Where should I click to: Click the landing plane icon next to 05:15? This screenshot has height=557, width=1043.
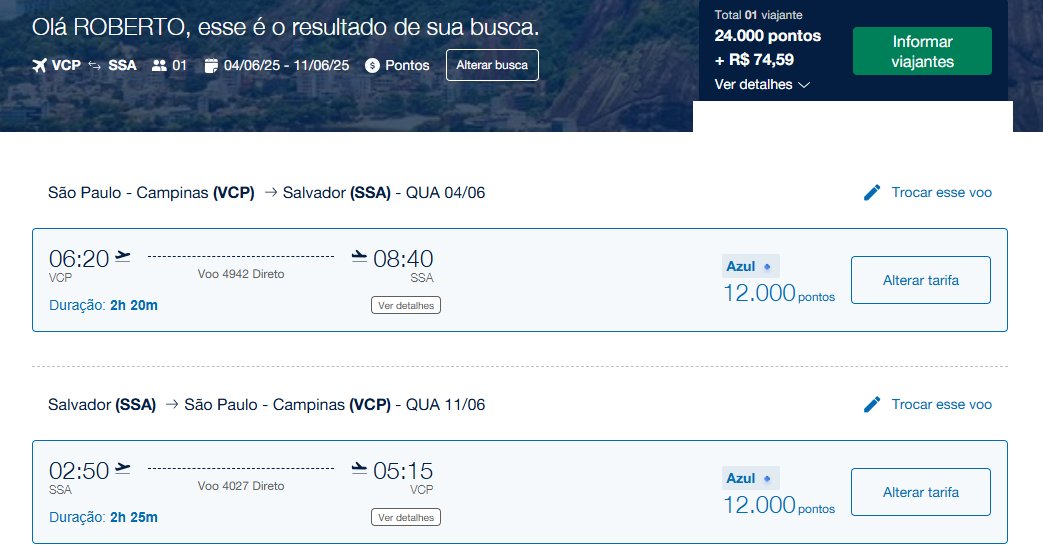coord(359,468)
